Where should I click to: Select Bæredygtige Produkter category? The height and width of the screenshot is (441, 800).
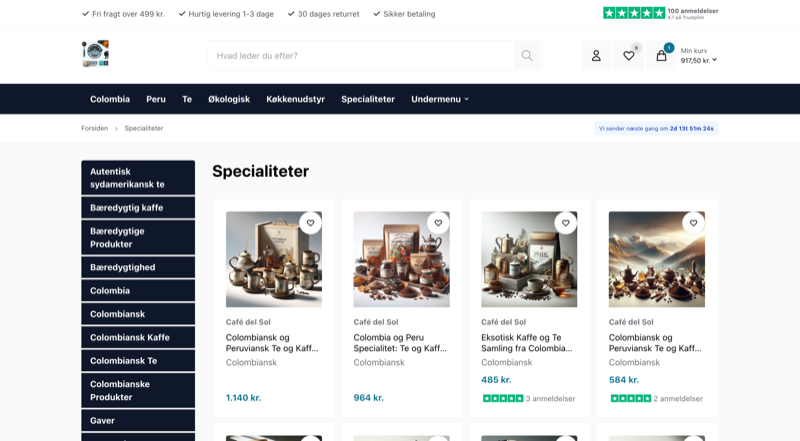(x=138, y=237)
